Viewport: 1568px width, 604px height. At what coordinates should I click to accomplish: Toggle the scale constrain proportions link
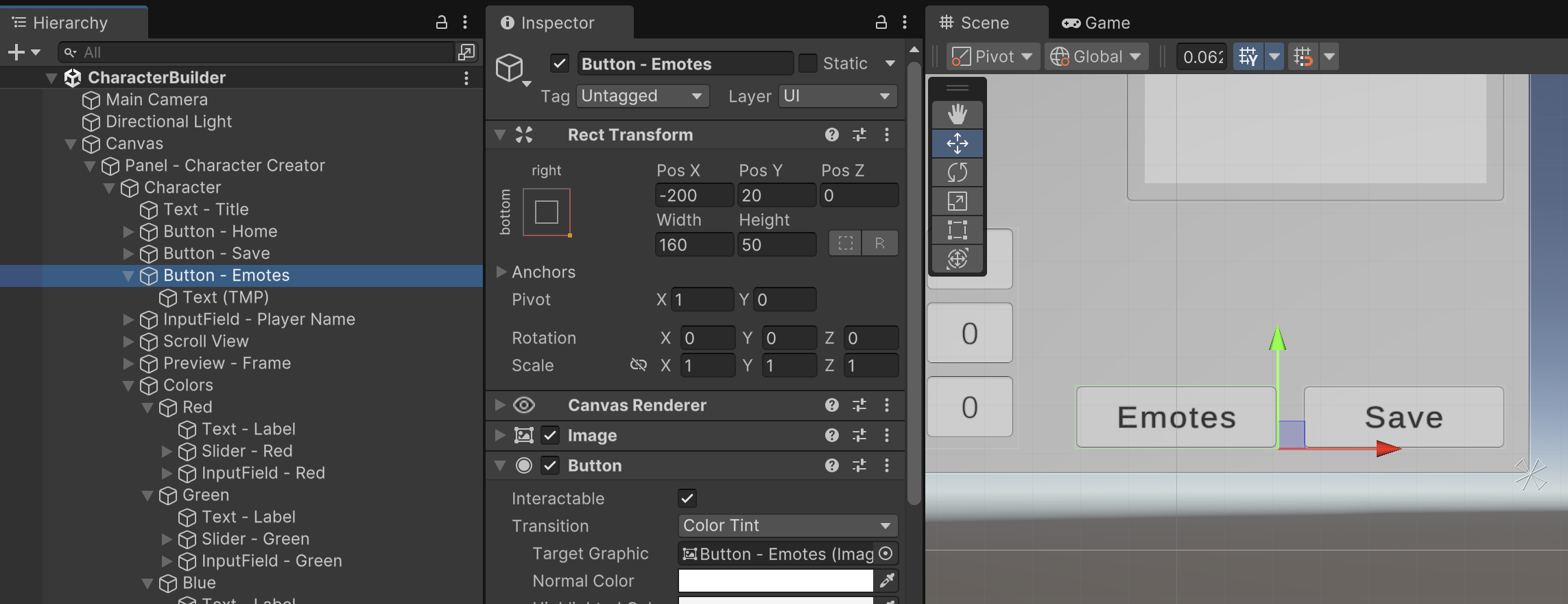click(638, 365)
